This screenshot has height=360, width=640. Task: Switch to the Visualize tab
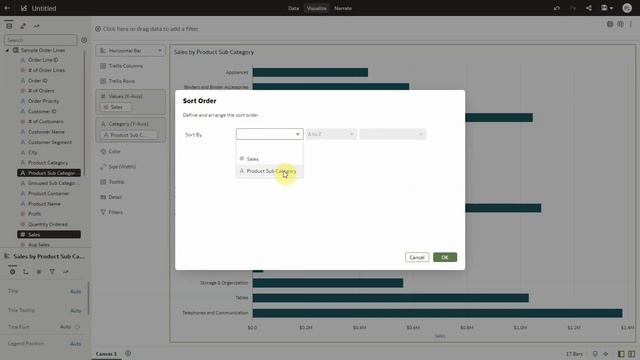pyautogui.click(x=317, y=8)
